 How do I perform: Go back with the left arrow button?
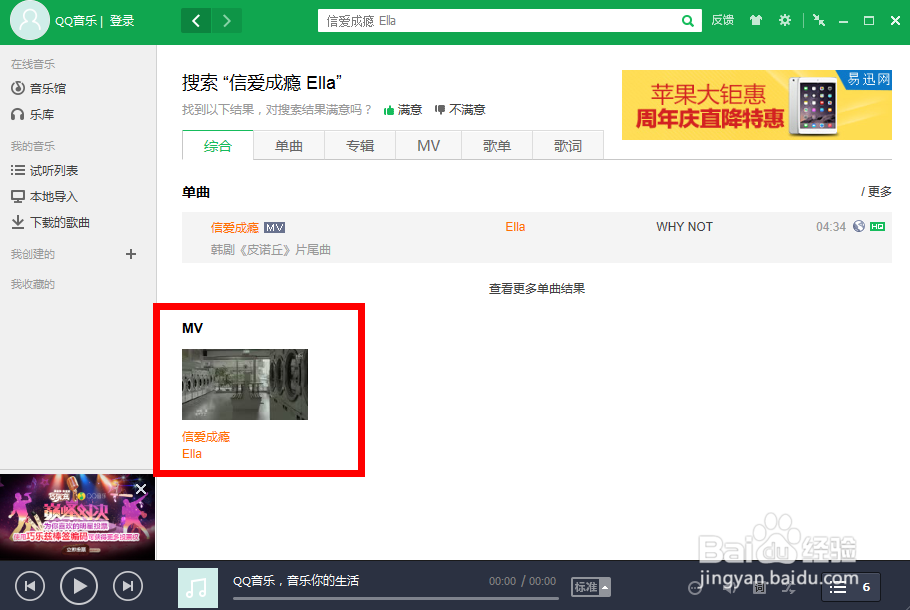pos(196,21)
